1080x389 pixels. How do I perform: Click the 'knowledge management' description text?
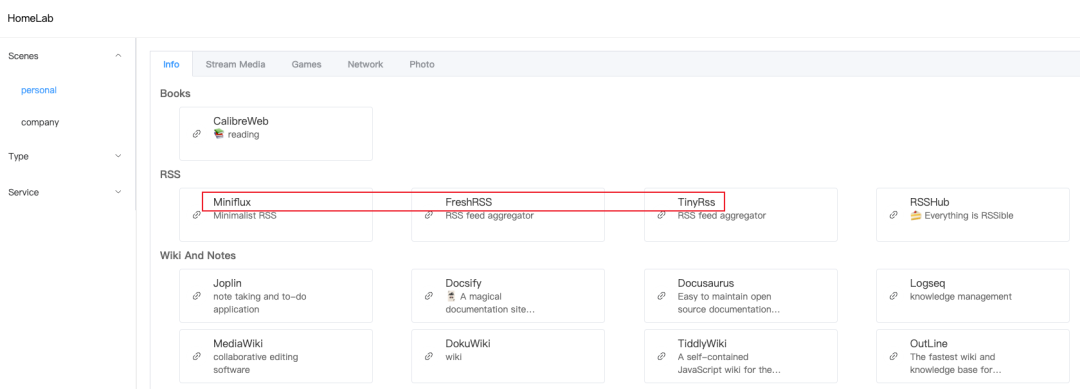(x=961, y=297)
